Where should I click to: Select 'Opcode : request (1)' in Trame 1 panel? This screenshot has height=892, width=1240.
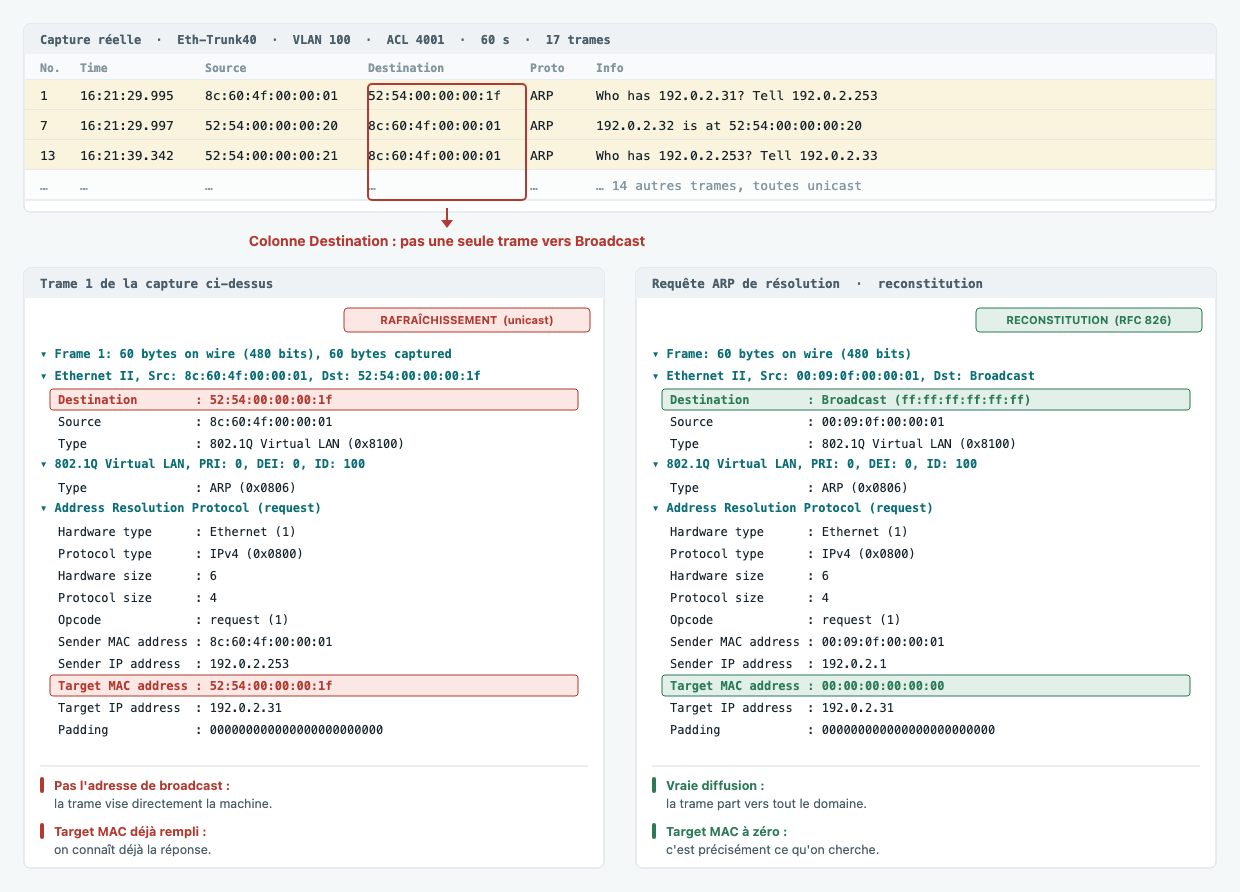(173, 620)
